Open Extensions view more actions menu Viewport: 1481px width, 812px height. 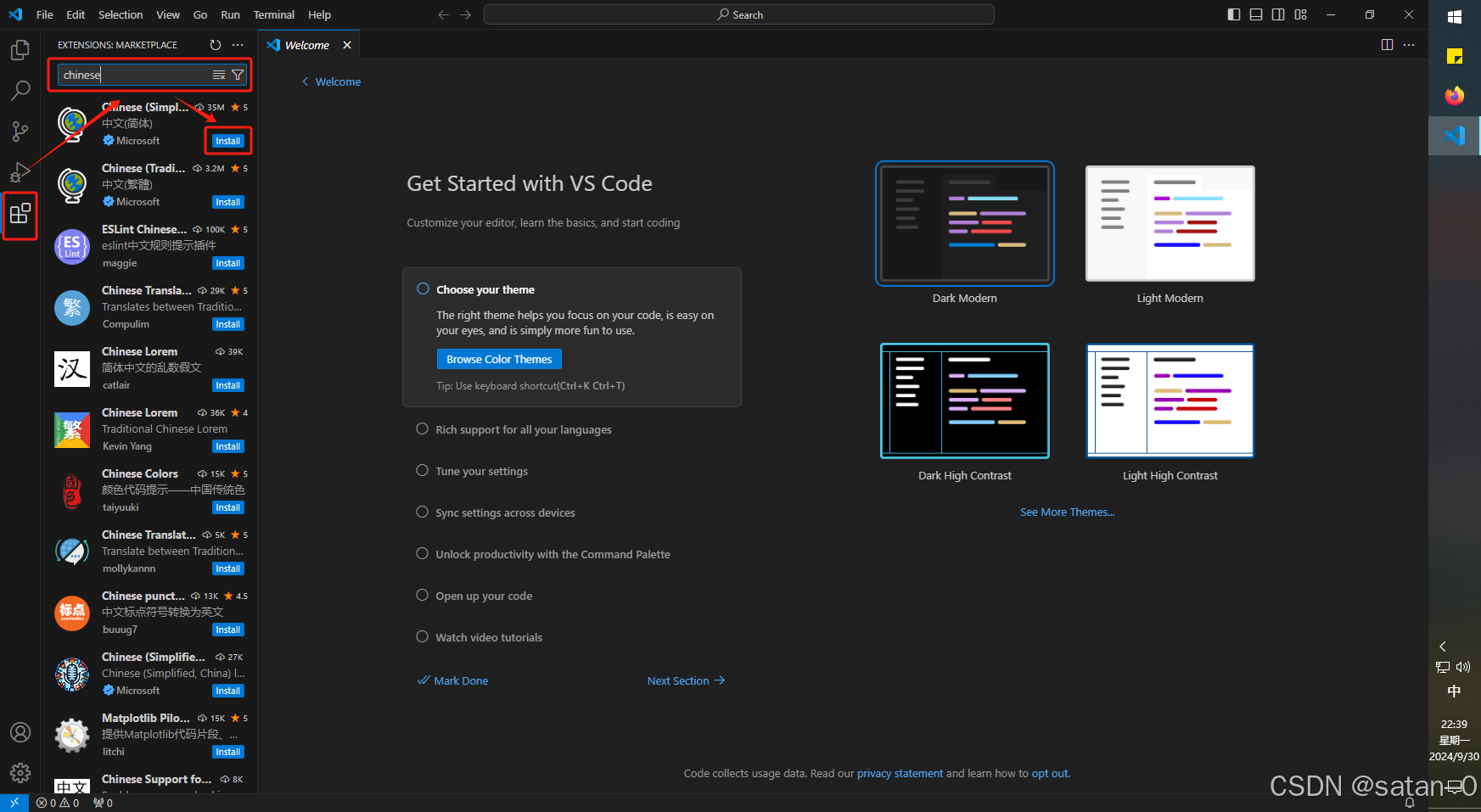pos(238,45)
